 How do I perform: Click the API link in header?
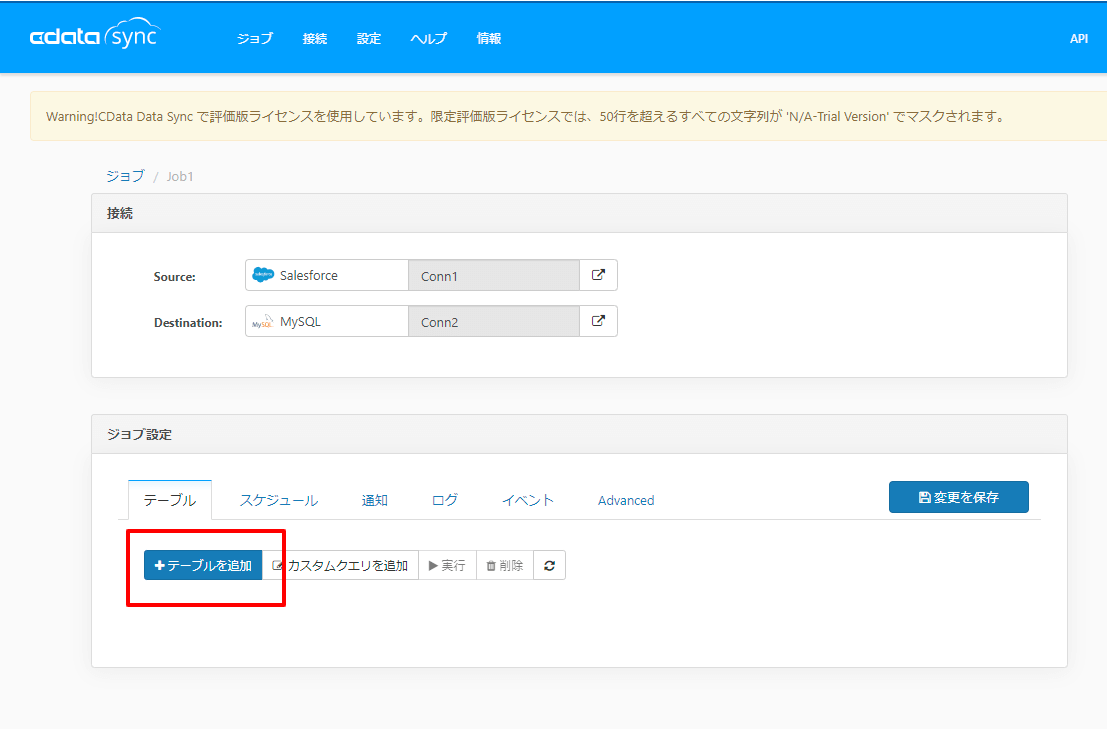1078,38
